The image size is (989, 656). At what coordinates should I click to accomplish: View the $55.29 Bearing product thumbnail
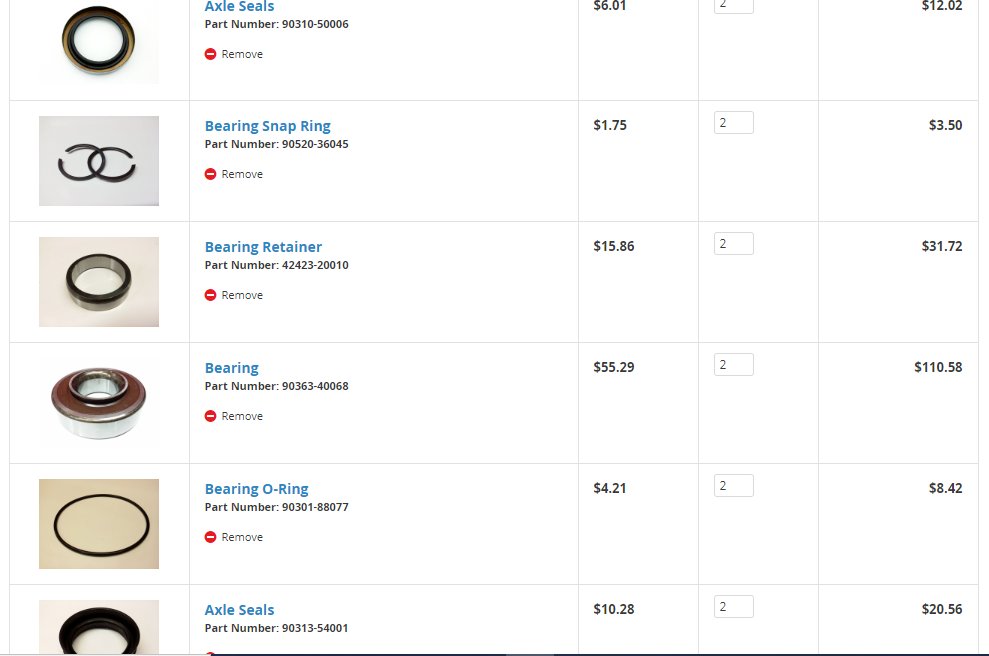[x=99, y=403]
